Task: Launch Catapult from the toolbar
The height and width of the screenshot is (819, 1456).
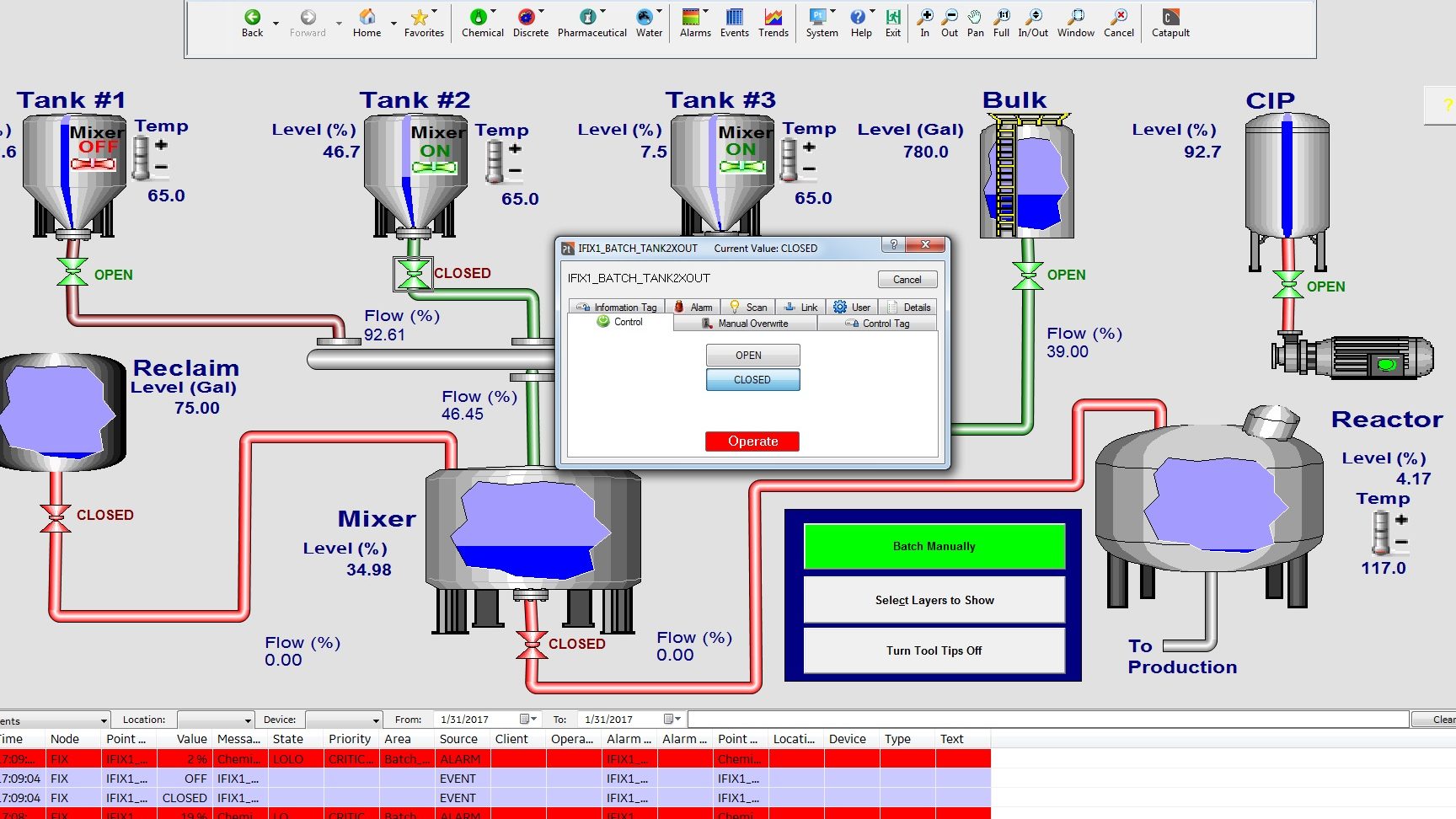Action: tap(1170, 18)
